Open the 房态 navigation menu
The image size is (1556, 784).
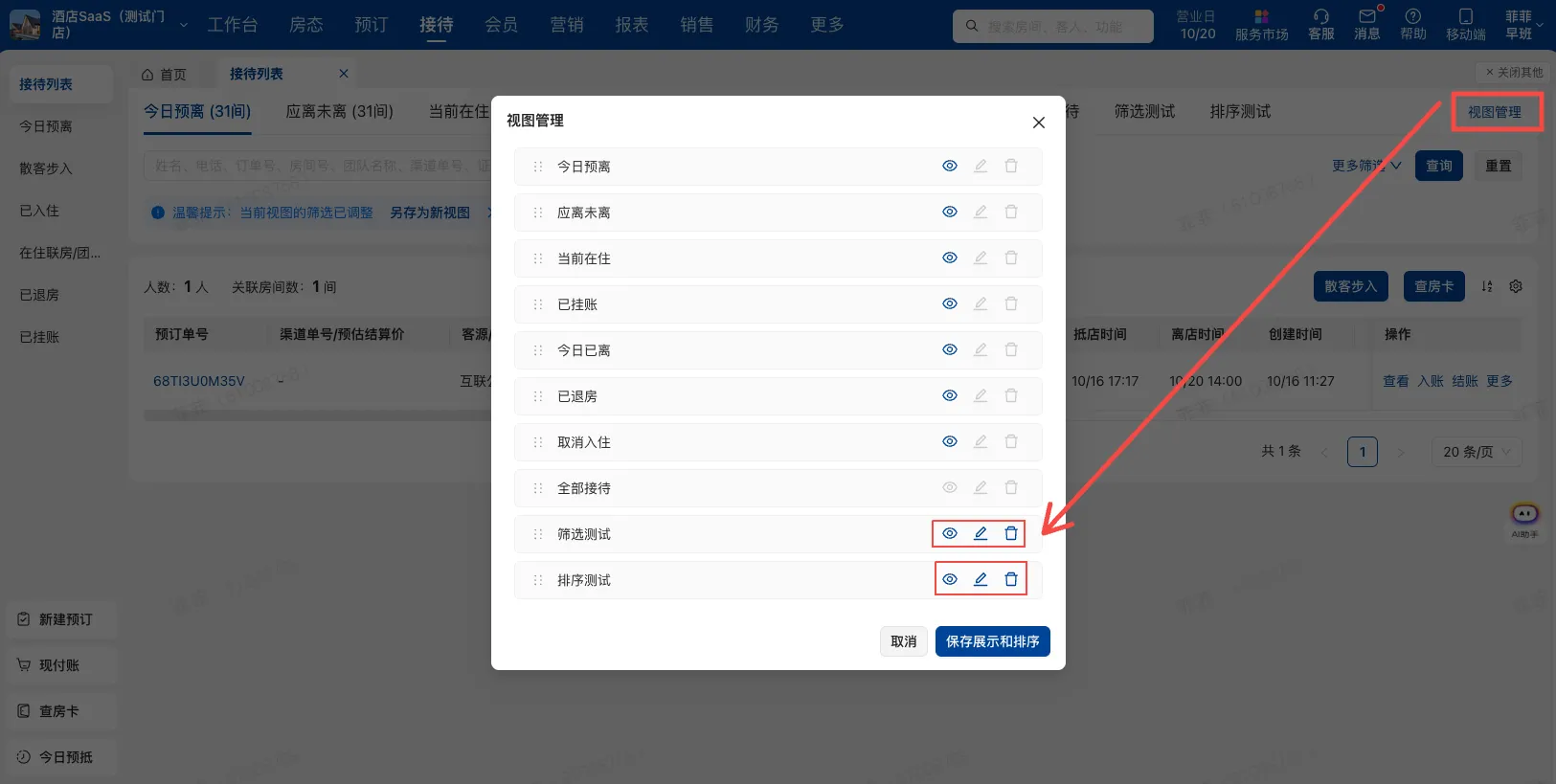(x=306, y=25)
